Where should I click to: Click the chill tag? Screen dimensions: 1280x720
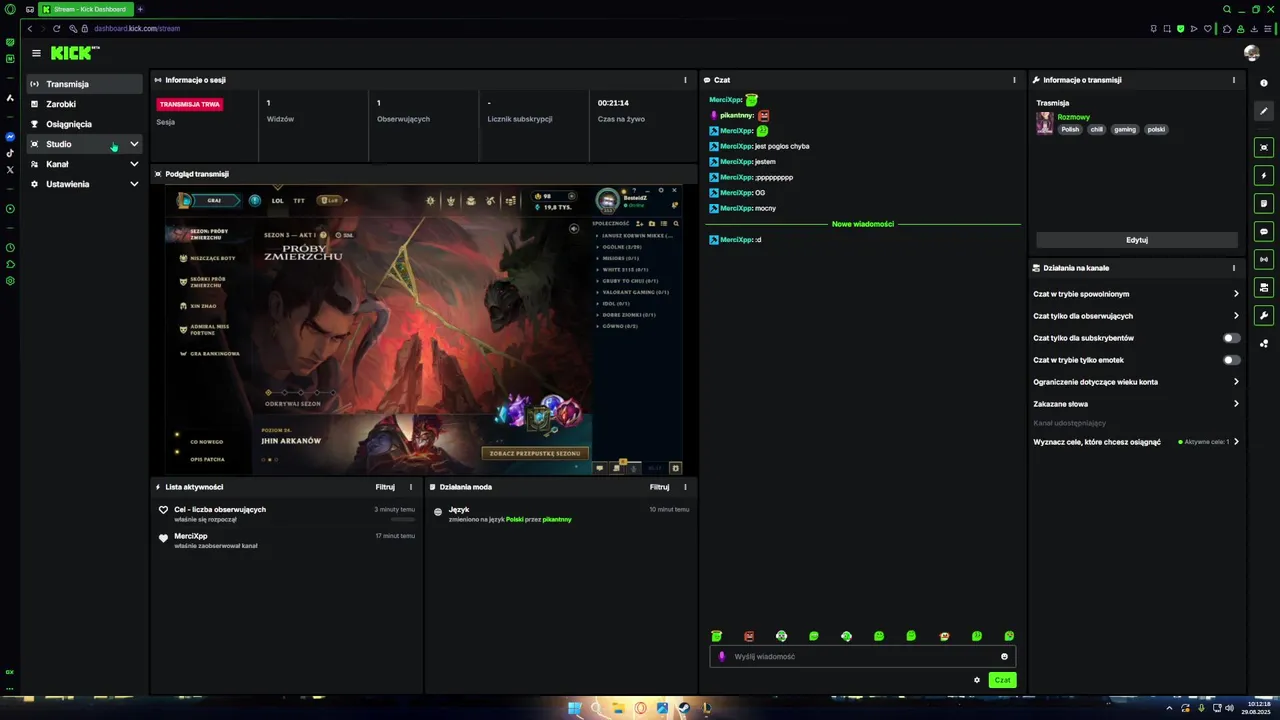(1097, 129)
